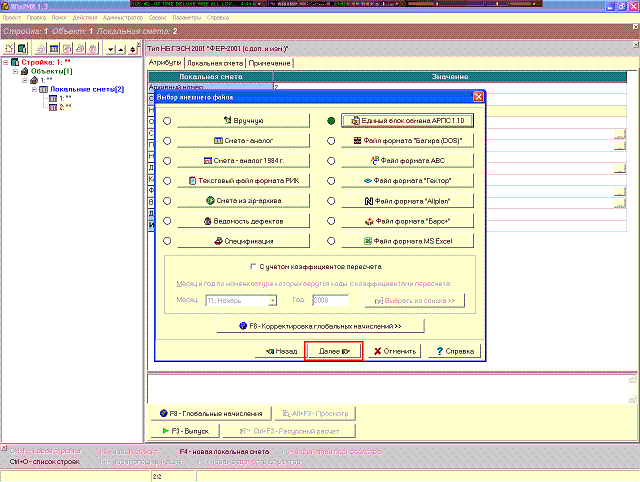Select radio for Файл формата АВС
This screenshot has width=640, height=482.
(x=331, y=161)
